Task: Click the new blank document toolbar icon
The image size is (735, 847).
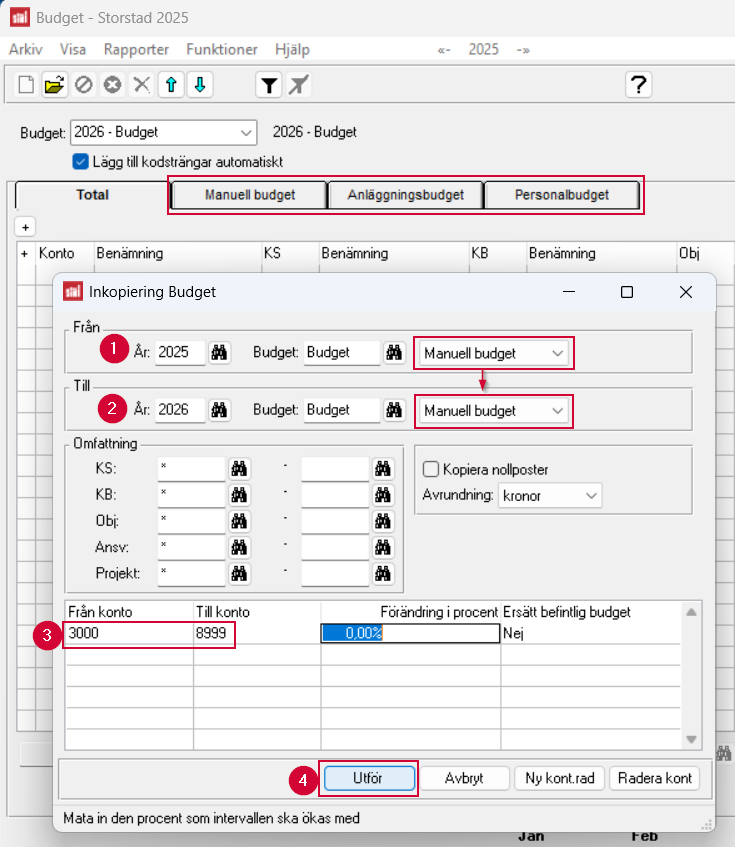Action: coord(26,85)
